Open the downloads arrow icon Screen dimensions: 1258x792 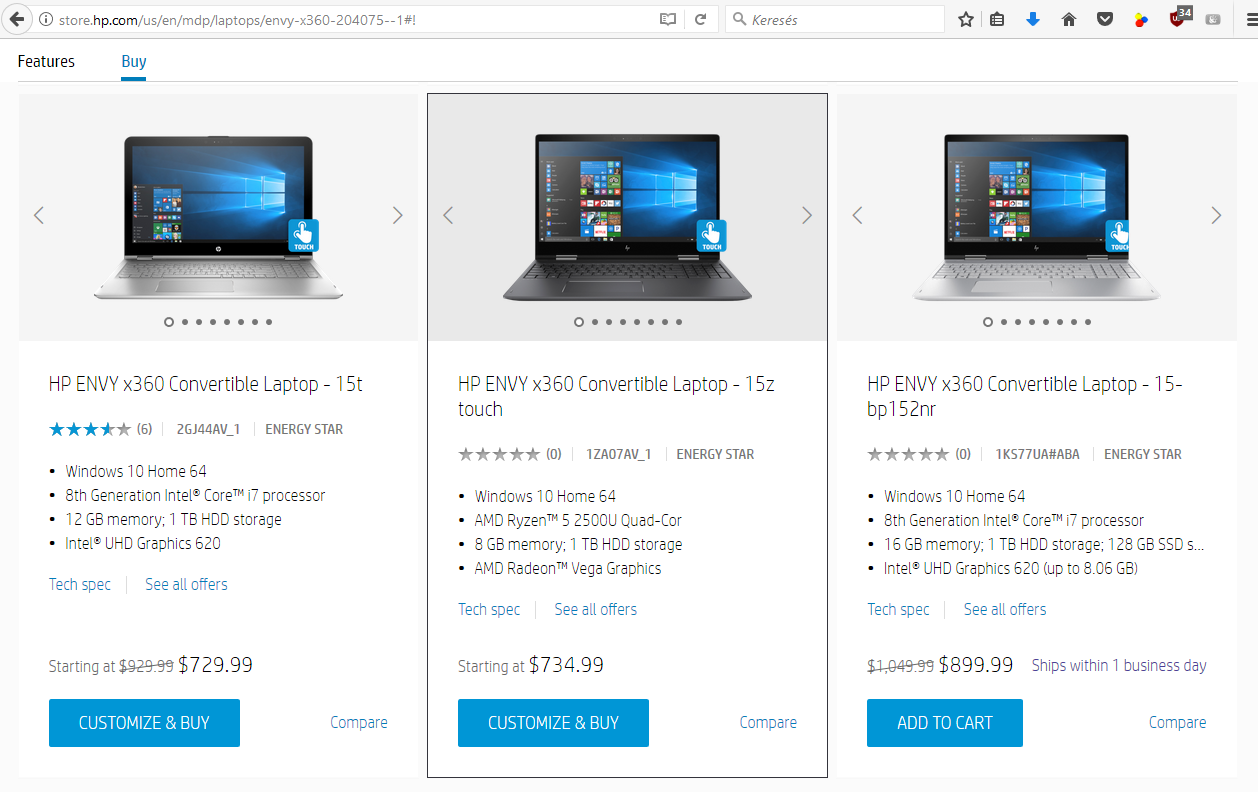[1033, 19]
